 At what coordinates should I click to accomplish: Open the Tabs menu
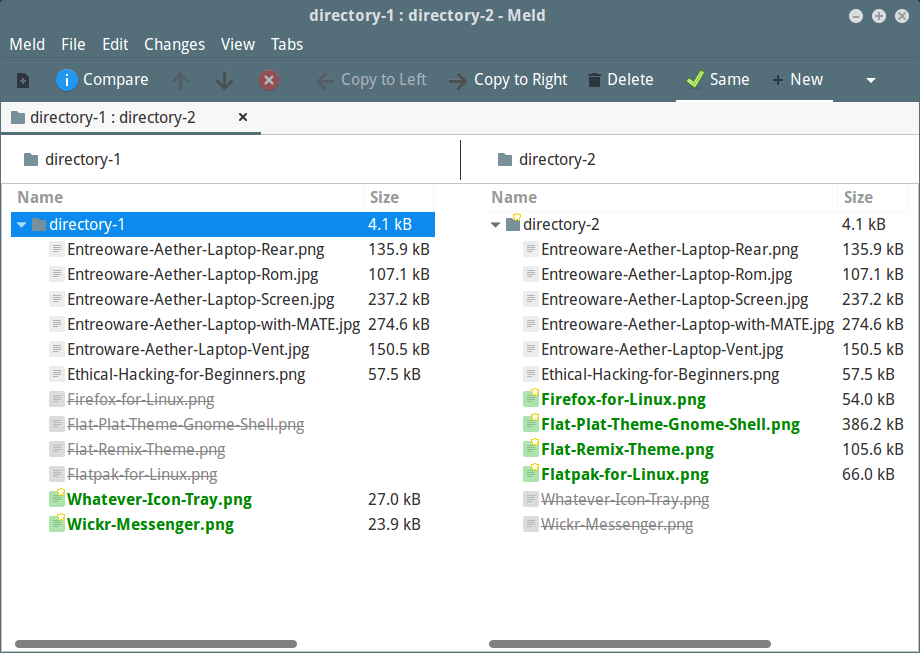coord(287,44)
